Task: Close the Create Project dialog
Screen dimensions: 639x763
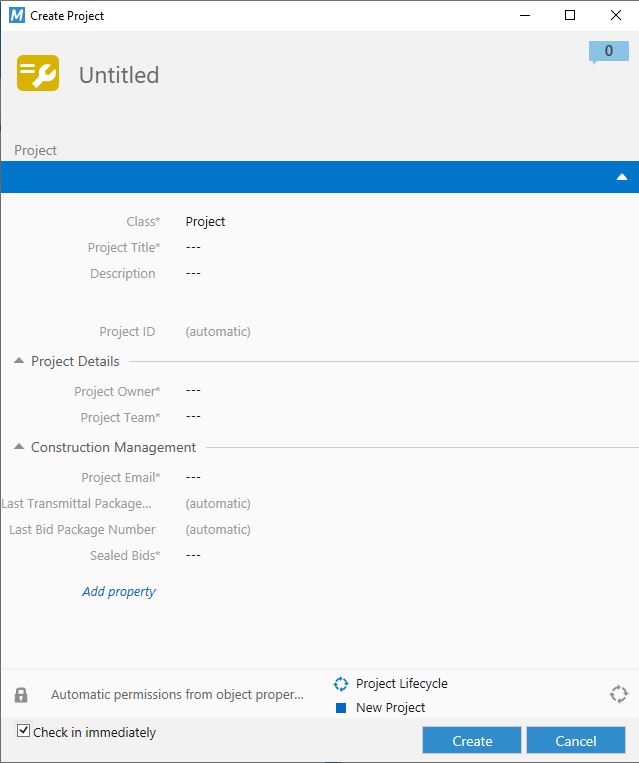Action: [x=616, y=16]
